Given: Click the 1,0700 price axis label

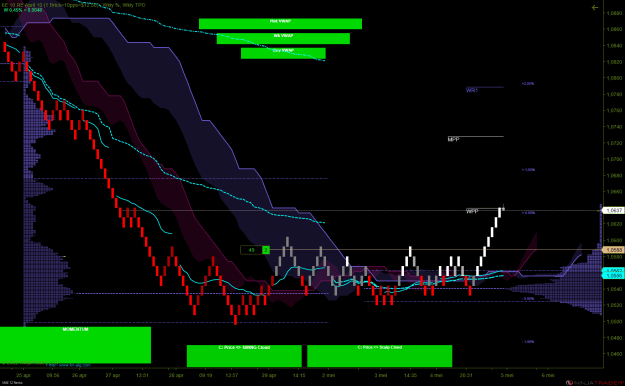Looking at the screenshot, I should 614,159.
